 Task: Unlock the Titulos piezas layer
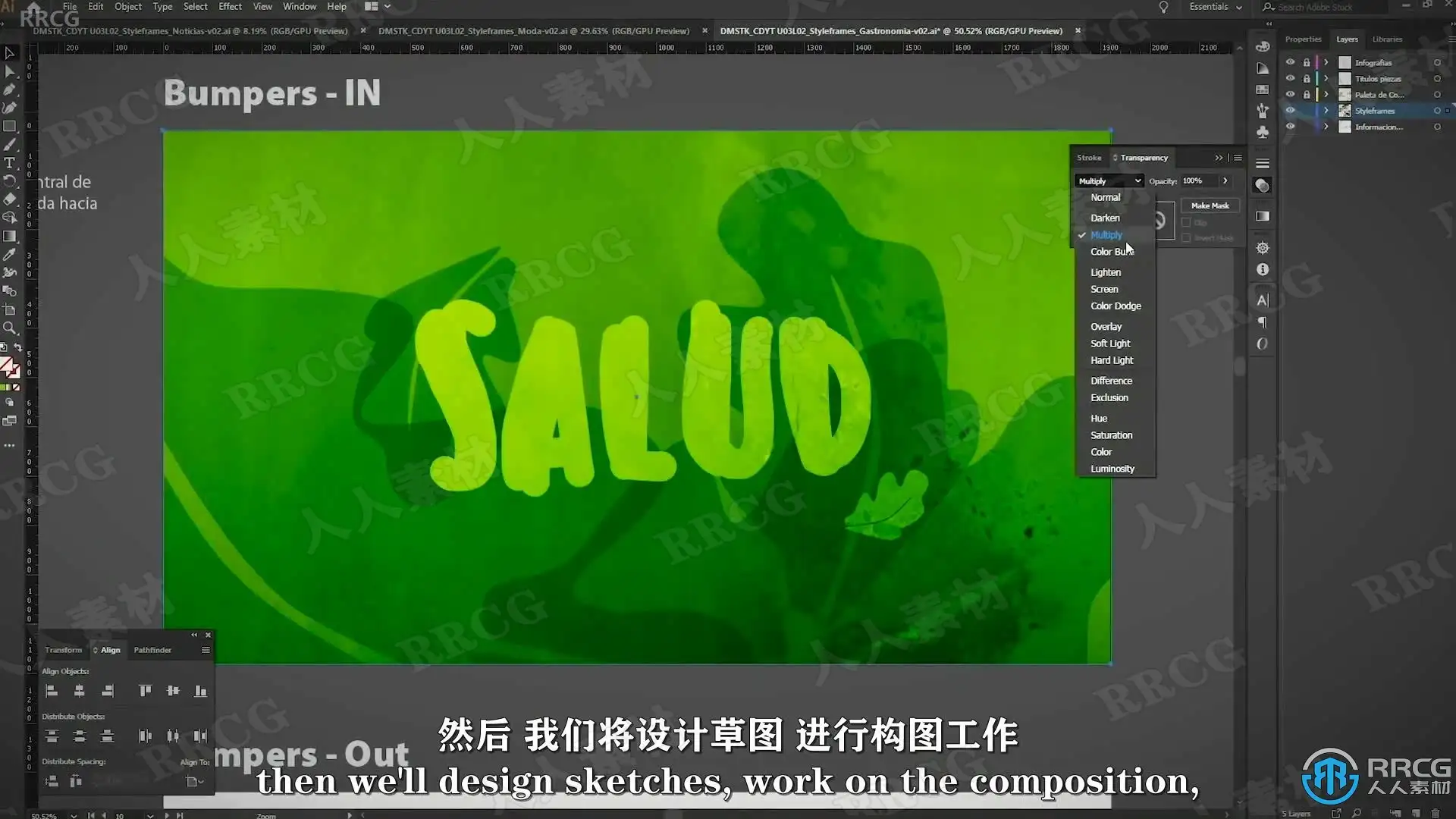click(x=1307, y=78)
